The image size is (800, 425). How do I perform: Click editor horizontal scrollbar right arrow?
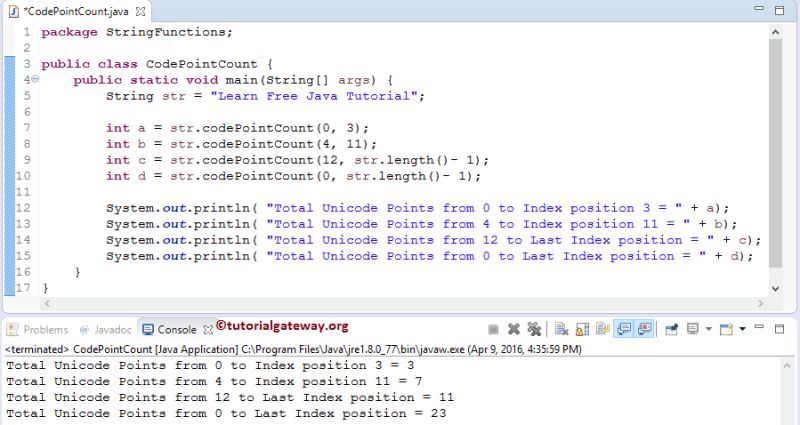(x=760, y=304)
